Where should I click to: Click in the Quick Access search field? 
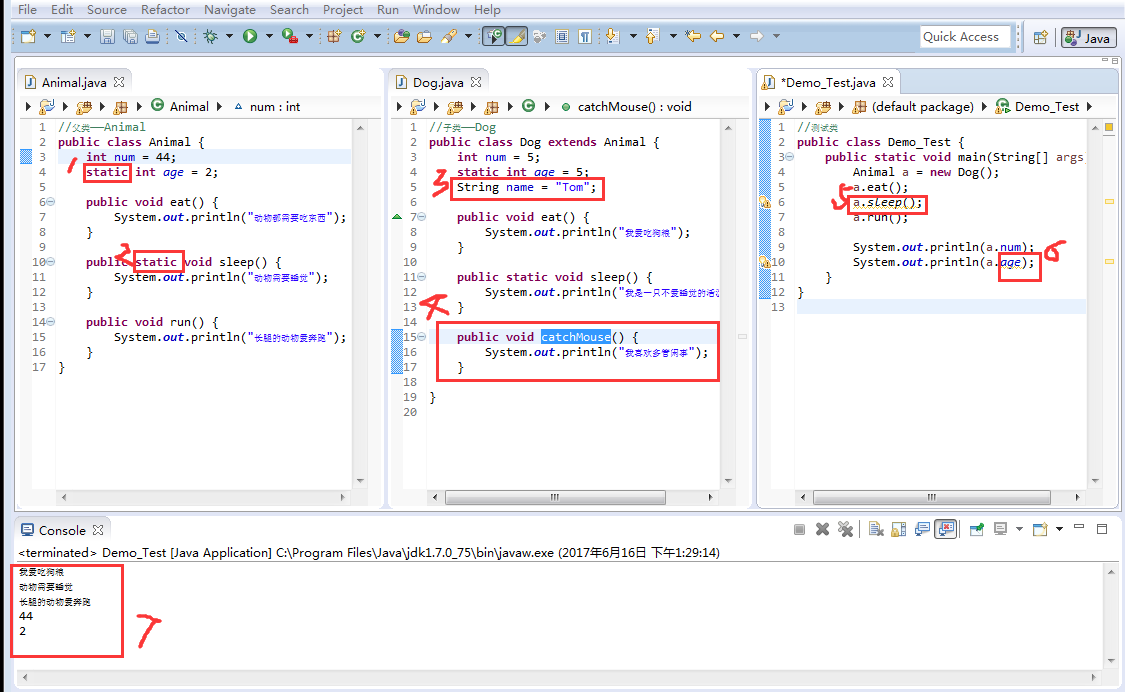coord(965,37)
